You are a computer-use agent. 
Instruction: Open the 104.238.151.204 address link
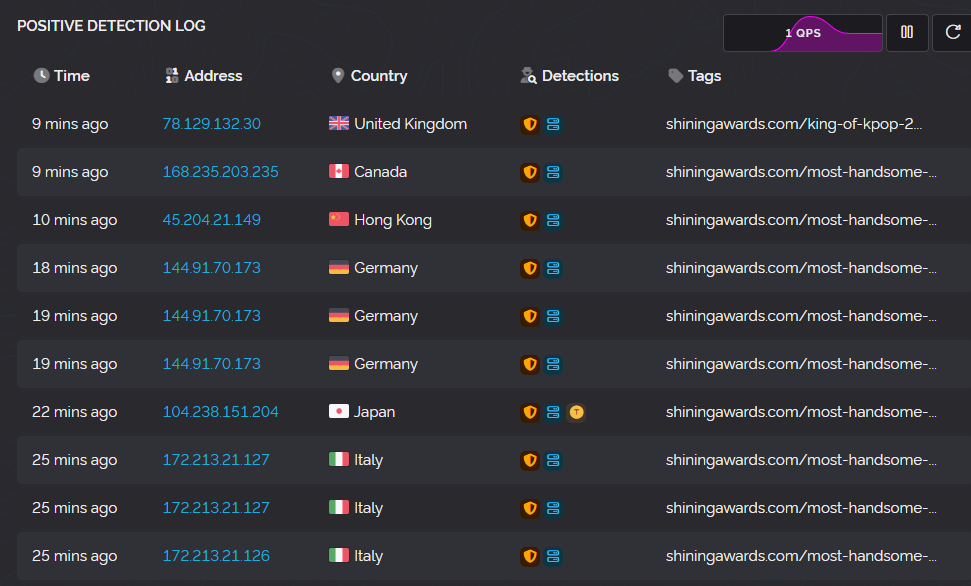click(220, 412)
